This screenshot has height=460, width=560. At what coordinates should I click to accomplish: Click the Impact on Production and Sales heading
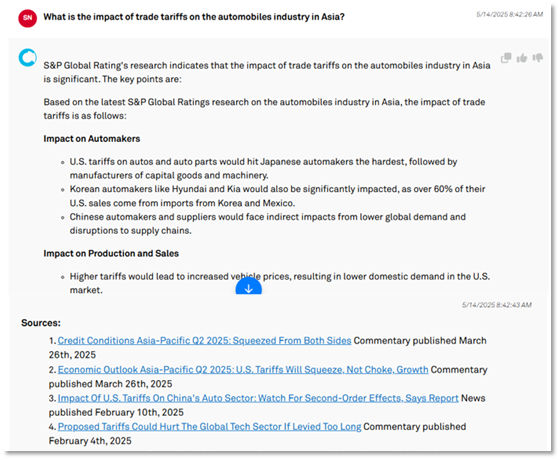coord(111,253)
